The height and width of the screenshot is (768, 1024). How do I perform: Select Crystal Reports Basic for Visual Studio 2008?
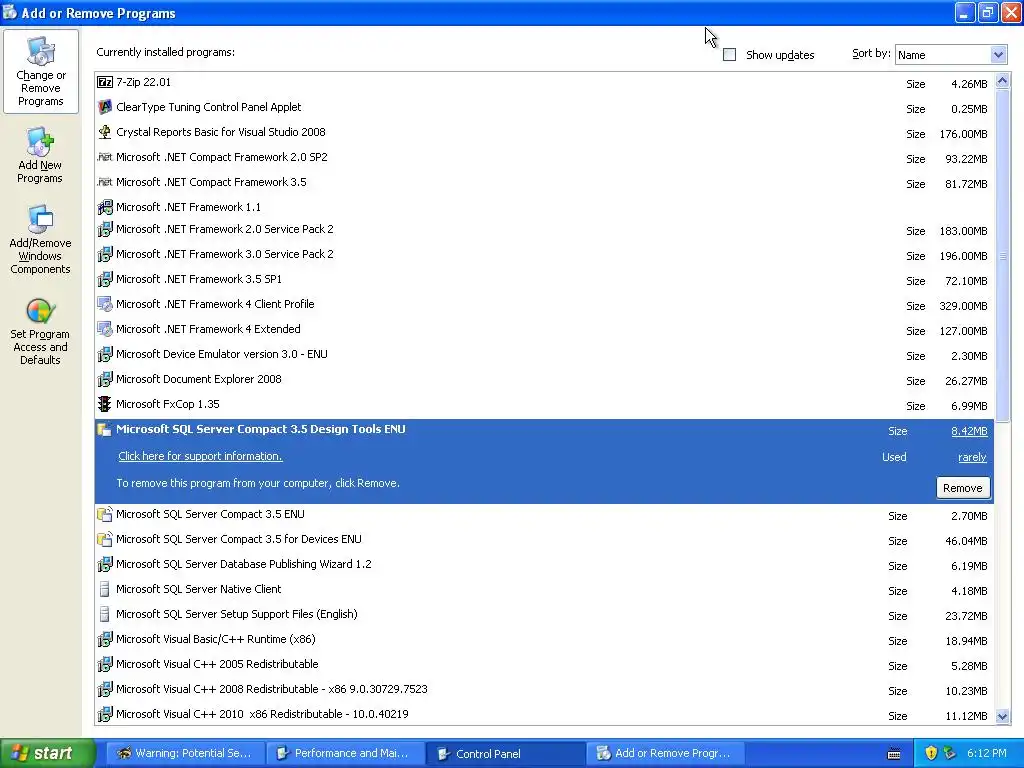click(x=221, y=132)
